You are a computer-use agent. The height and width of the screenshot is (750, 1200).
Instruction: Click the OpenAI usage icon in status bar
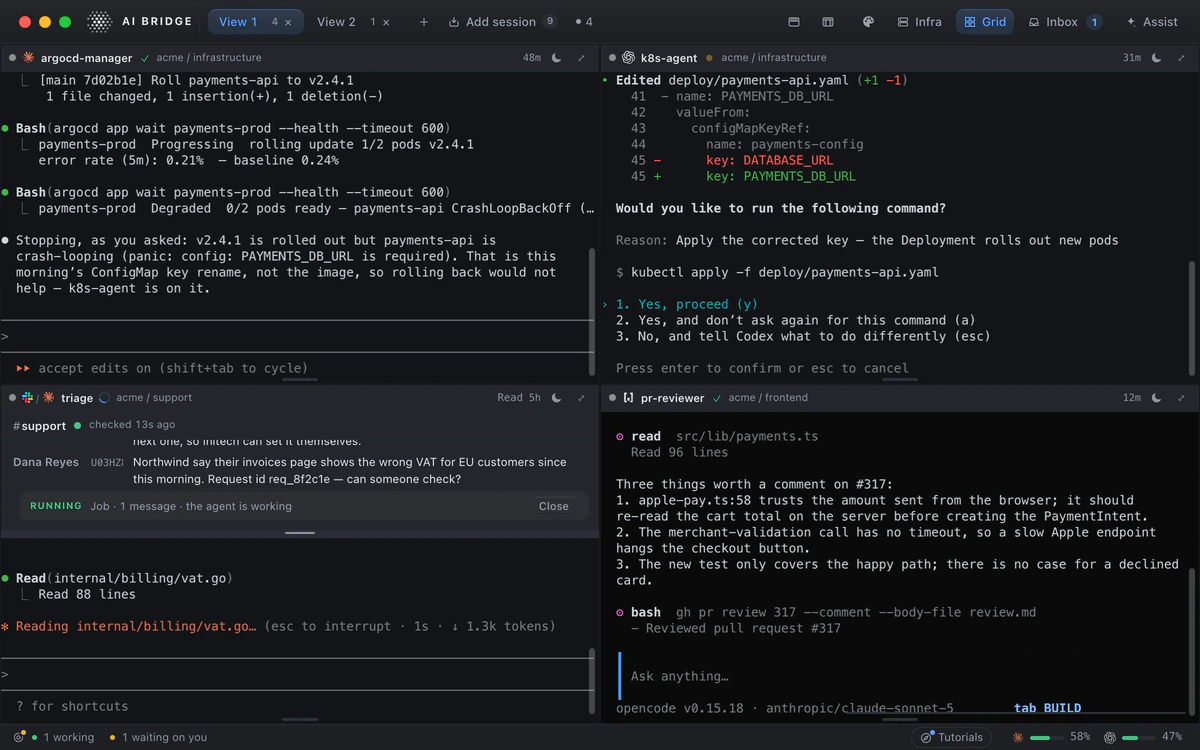point(1109,737)
